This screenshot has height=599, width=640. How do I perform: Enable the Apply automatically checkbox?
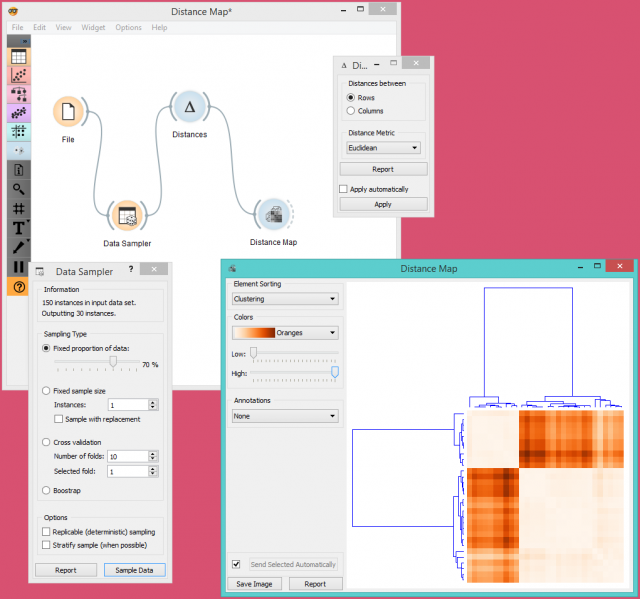344,189
